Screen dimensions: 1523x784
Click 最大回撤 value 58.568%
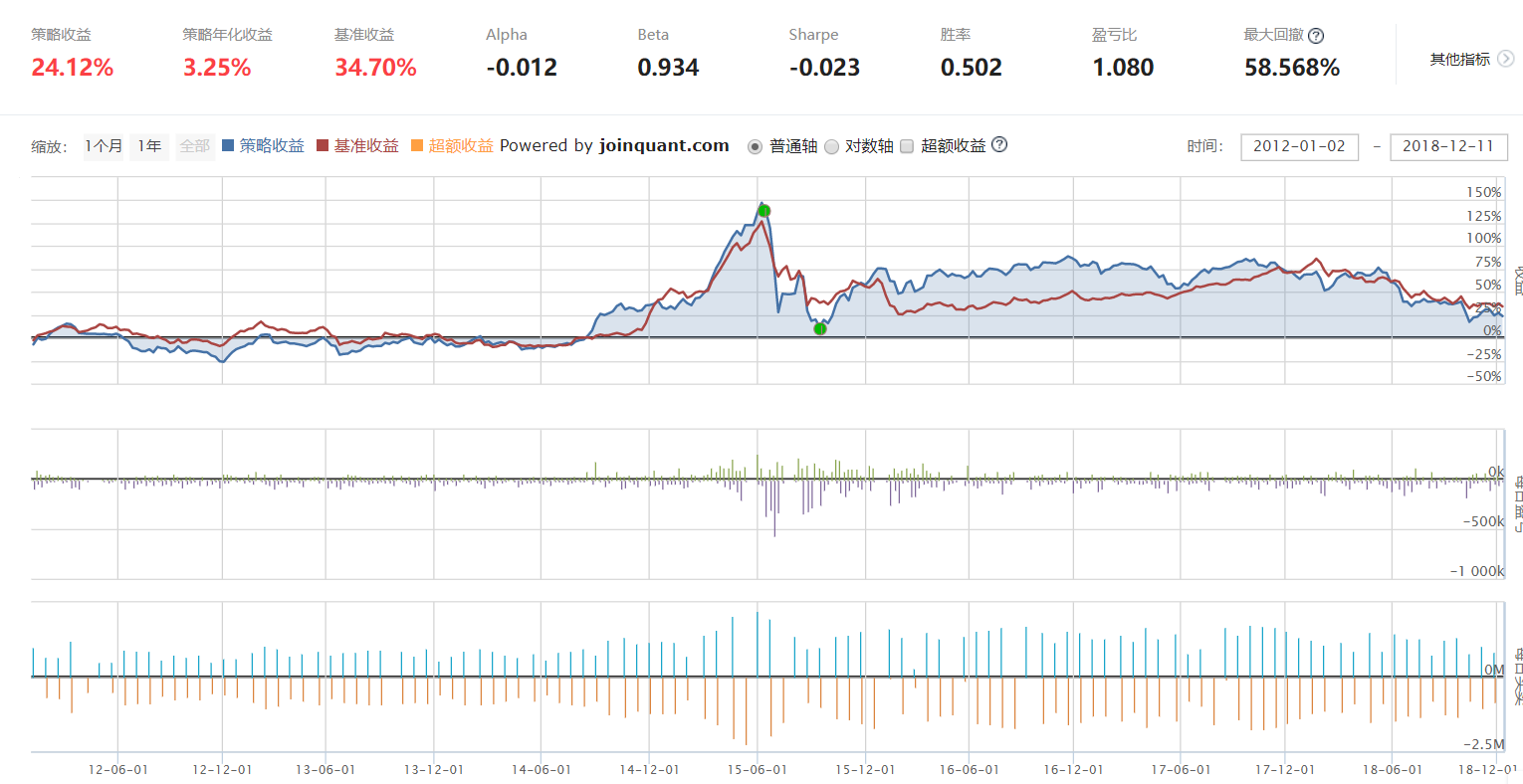(x=1292, y=68)
